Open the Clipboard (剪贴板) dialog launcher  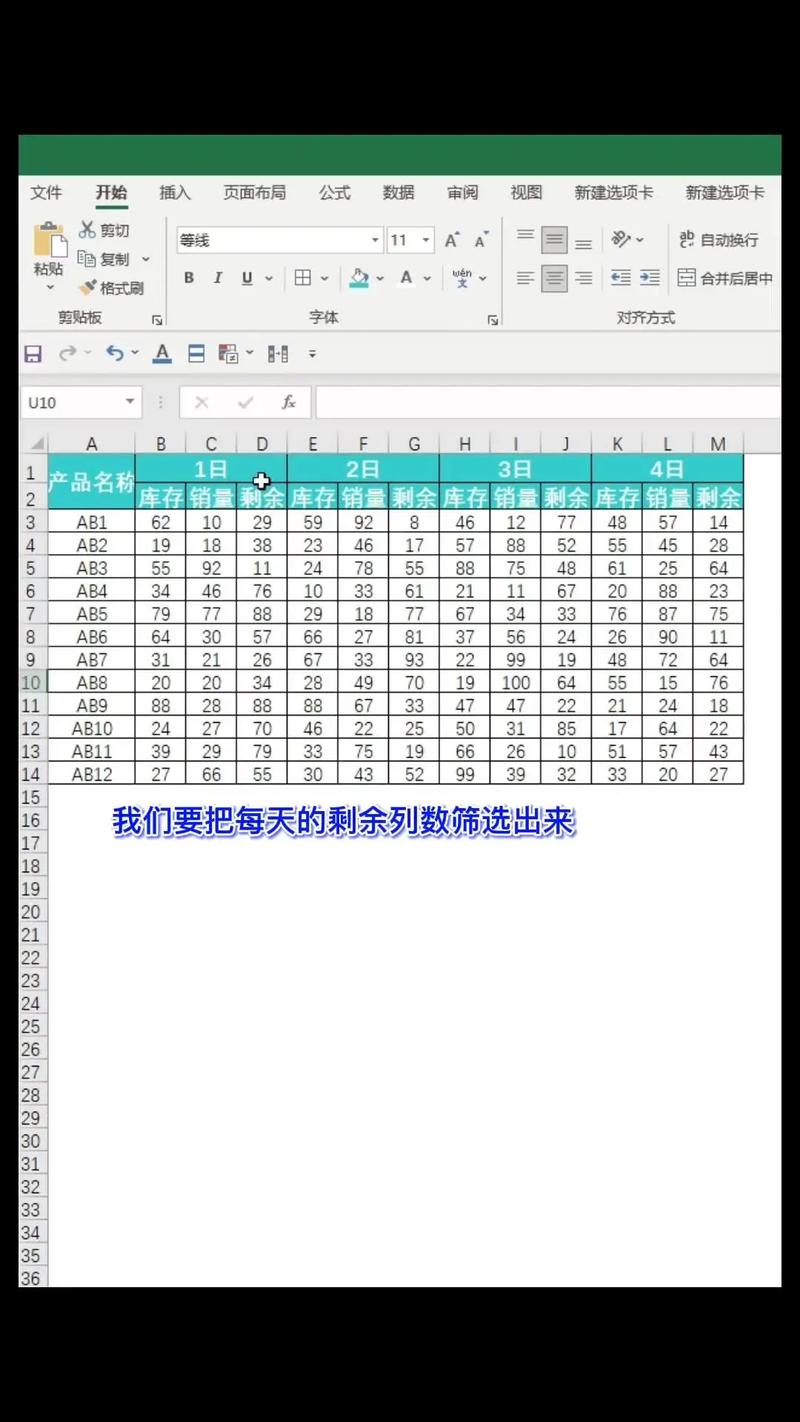157,320
